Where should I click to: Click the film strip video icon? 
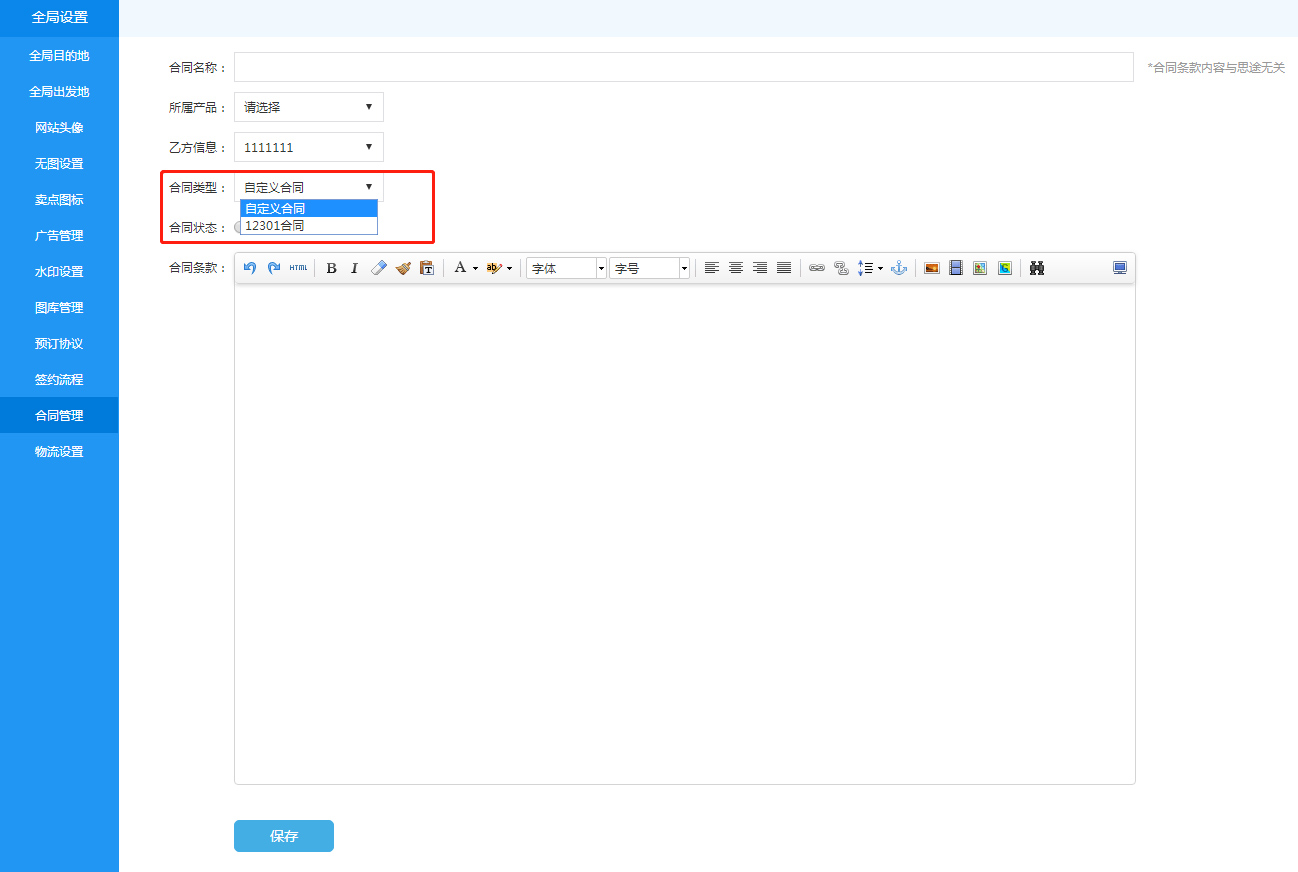point(956,268)
